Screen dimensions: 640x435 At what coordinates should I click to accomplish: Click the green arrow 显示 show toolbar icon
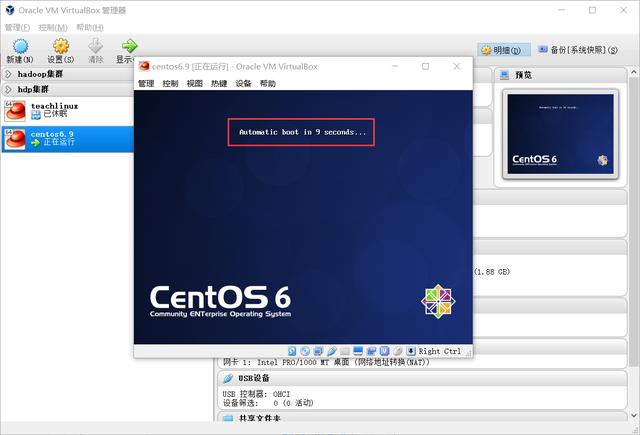point(129,46)
